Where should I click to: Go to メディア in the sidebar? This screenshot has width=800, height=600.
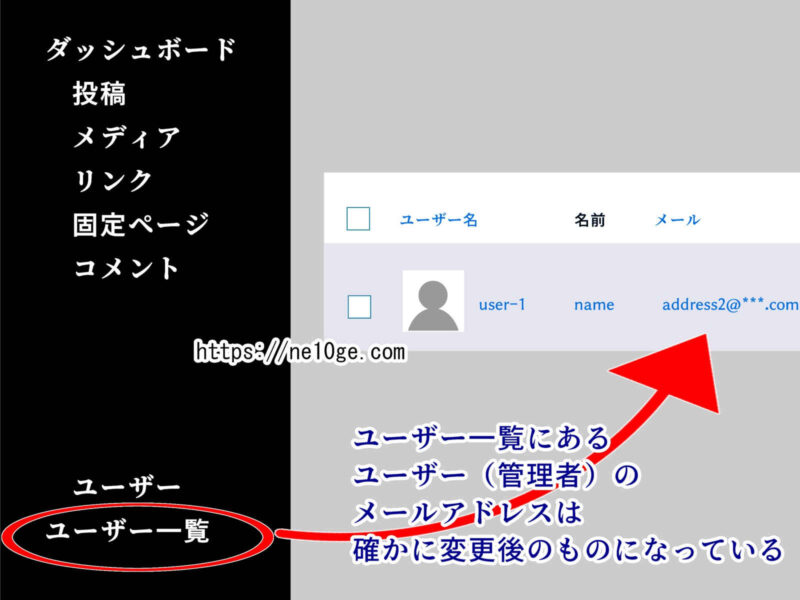click(x=126, y=137)
